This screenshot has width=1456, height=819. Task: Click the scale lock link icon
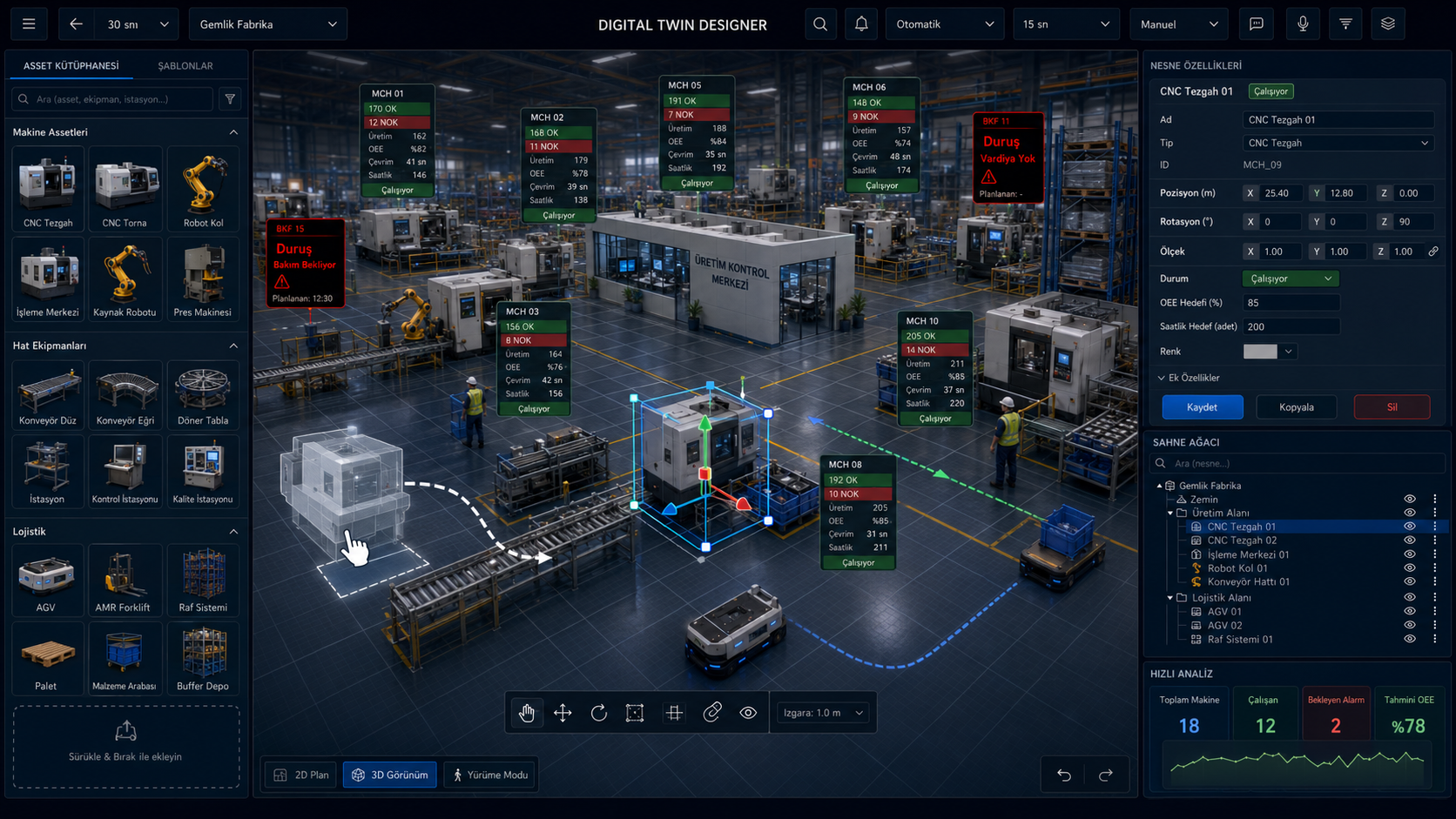point(1433,252)
